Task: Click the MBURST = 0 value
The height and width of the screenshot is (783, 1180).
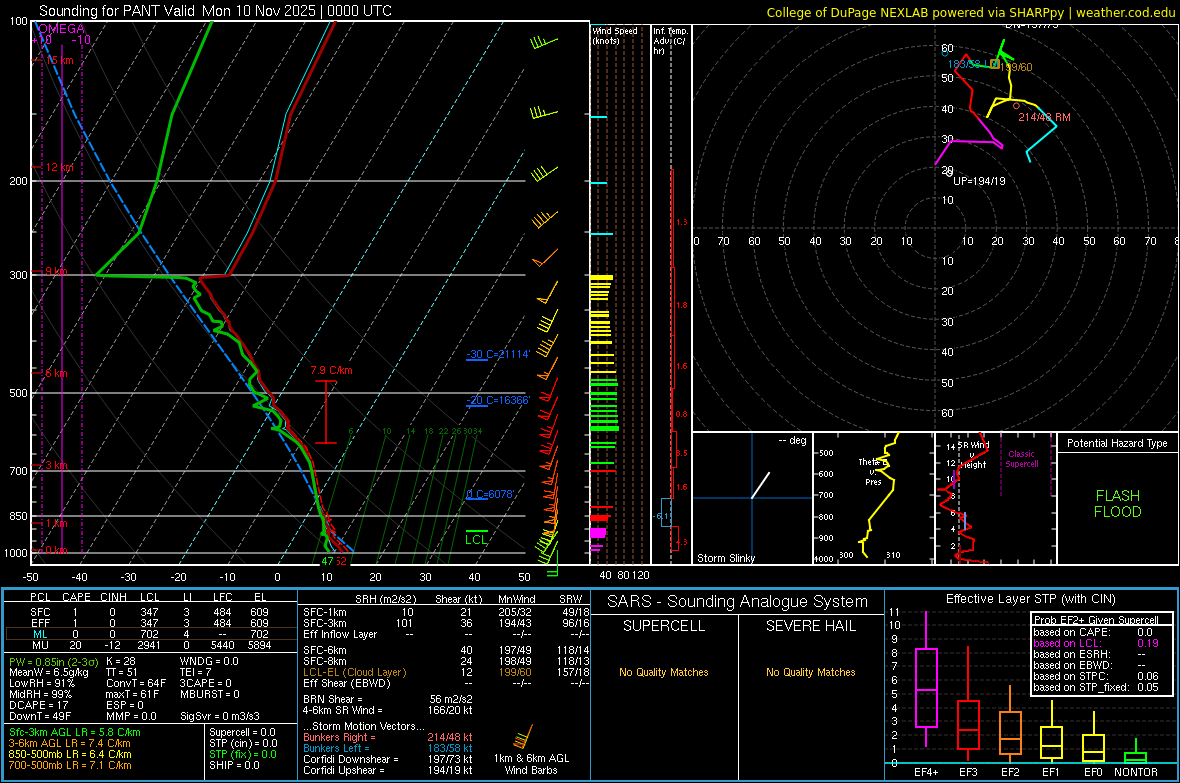Action: click(x=209, y=694)
